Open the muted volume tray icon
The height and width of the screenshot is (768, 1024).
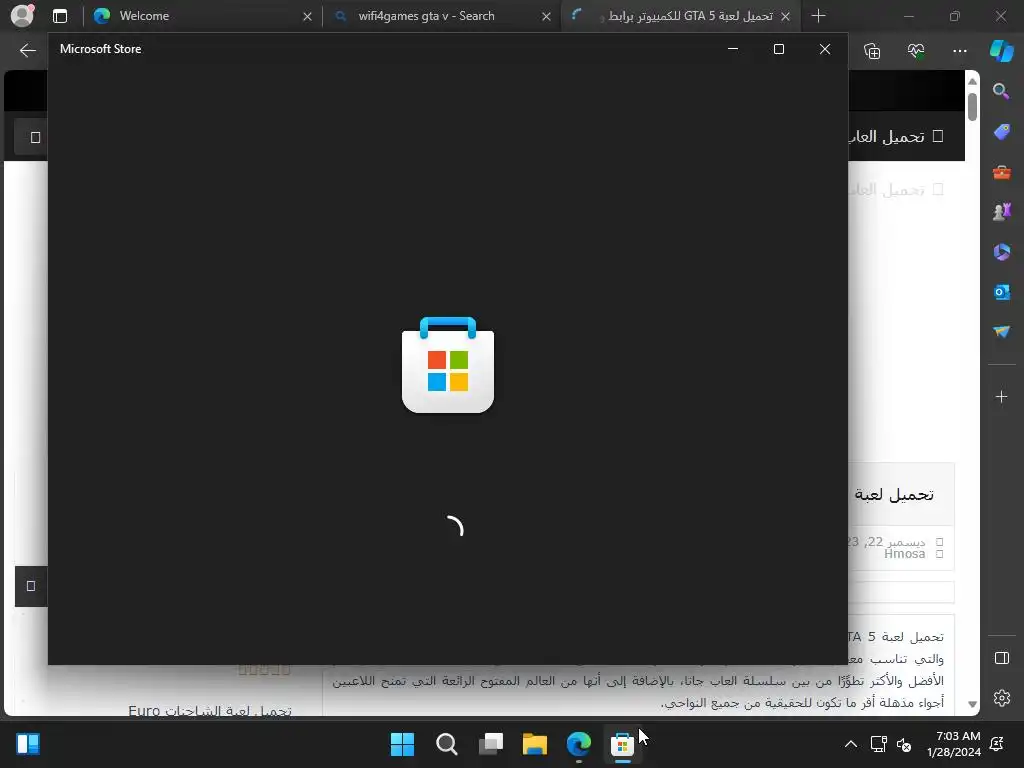pyautogui.click(x=904, y=744)
